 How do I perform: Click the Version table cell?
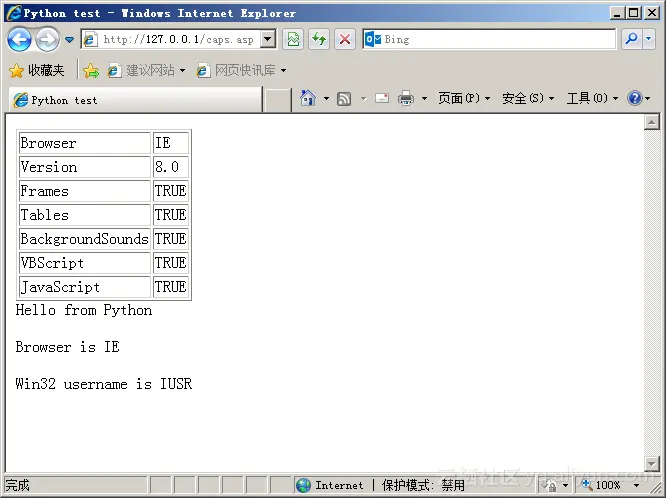coord(85,167)
